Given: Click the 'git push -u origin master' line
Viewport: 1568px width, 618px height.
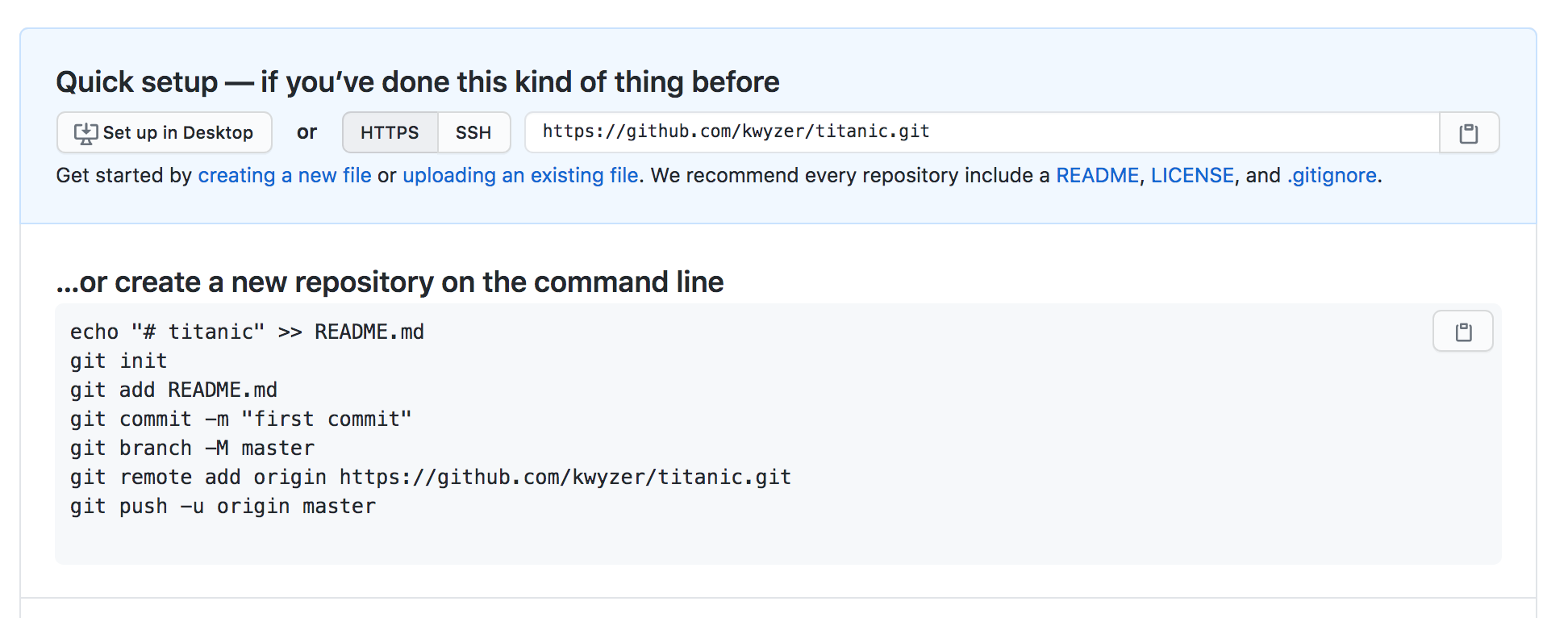Looking at the screenshot, I should 223,507.
